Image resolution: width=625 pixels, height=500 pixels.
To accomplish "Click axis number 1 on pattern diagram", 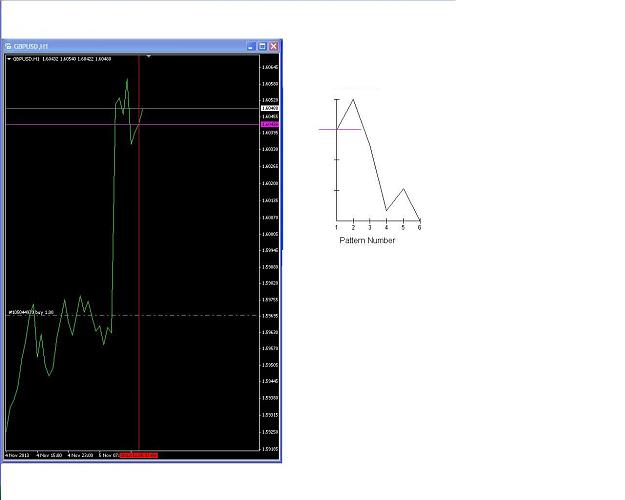I will 336,228.
